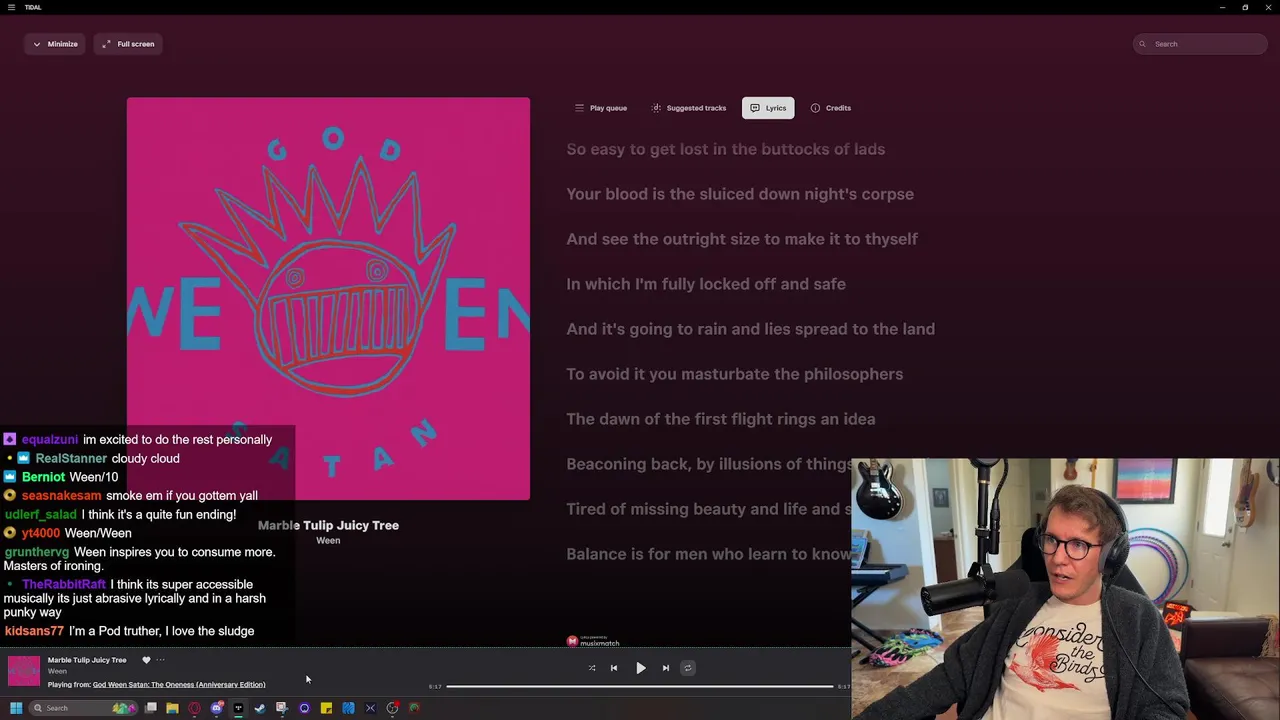Switch to Full screen mode
1280x720 pixels.
click(128, 44)
